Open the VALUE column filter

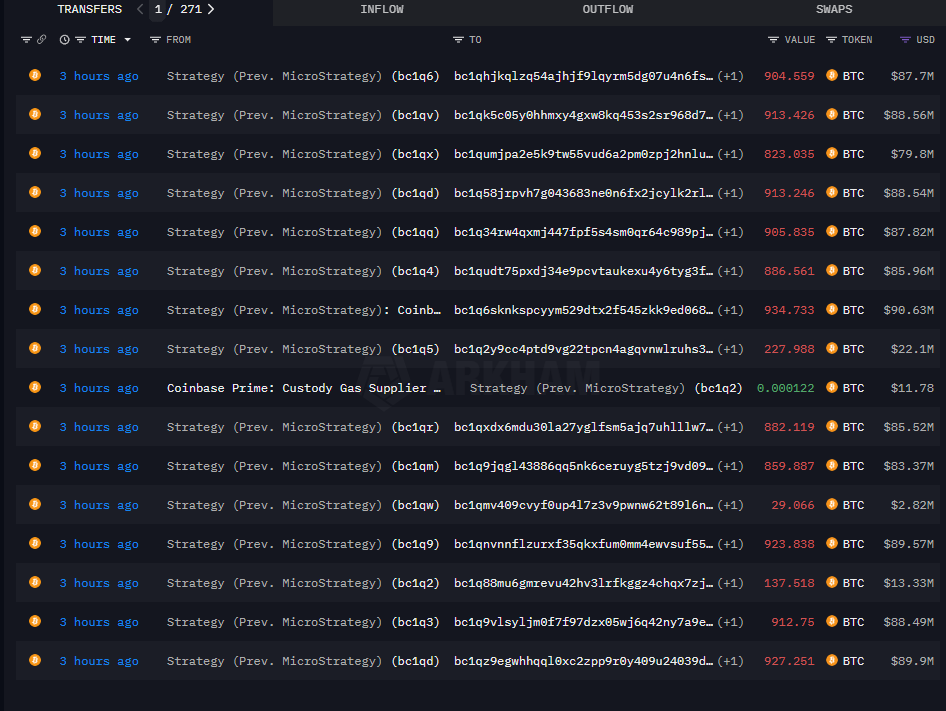(774, 40)
